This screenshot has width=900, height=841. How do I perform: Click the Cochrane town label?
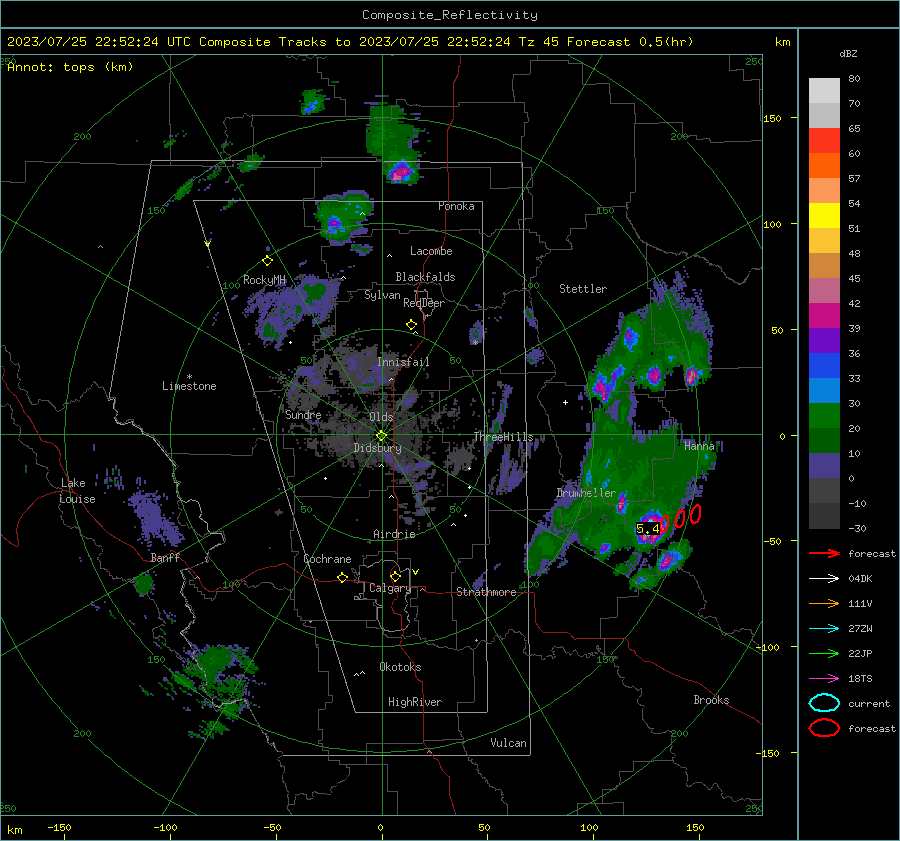tap(327, 559)
